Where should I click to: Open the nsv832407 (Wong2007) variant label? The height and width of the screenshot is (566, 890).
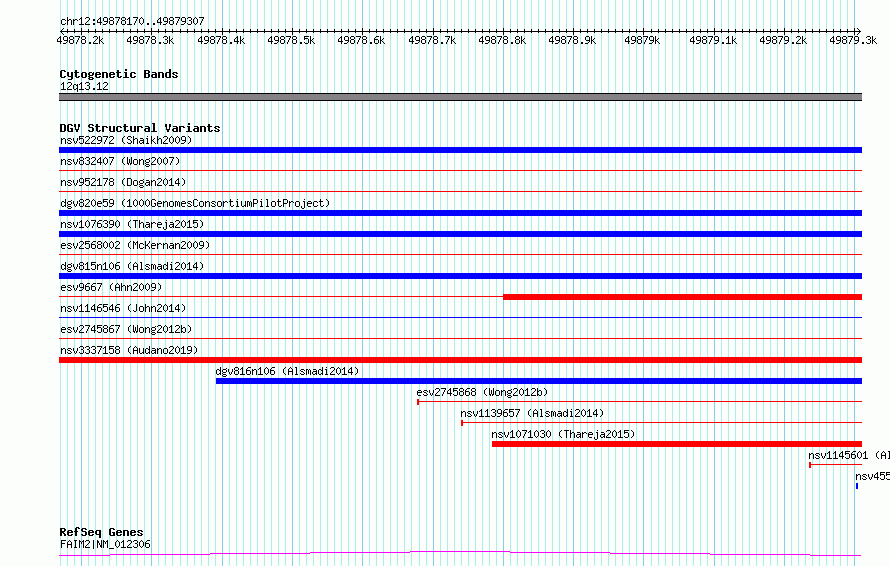(120, 161)
